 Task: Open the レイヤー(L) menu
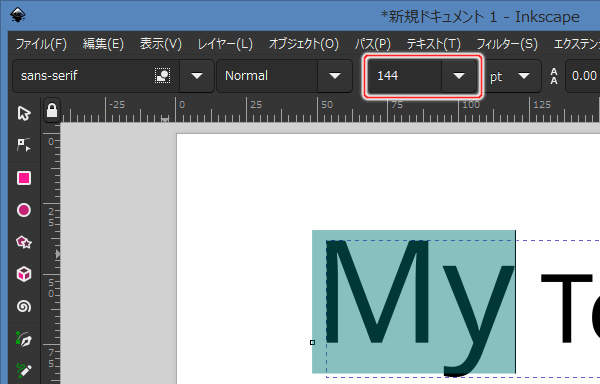tap(225, 44)
